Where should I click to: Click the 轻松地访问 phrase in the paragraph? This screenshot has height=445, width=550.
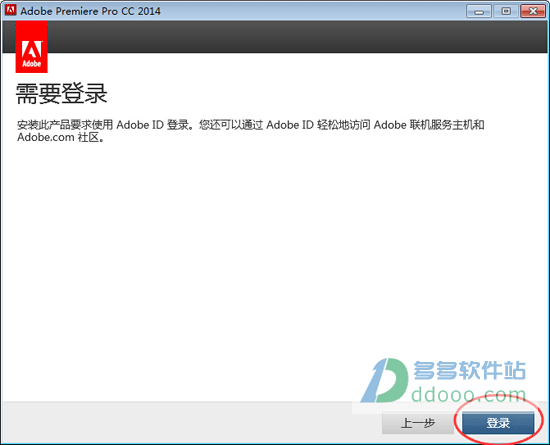point(344,125)
